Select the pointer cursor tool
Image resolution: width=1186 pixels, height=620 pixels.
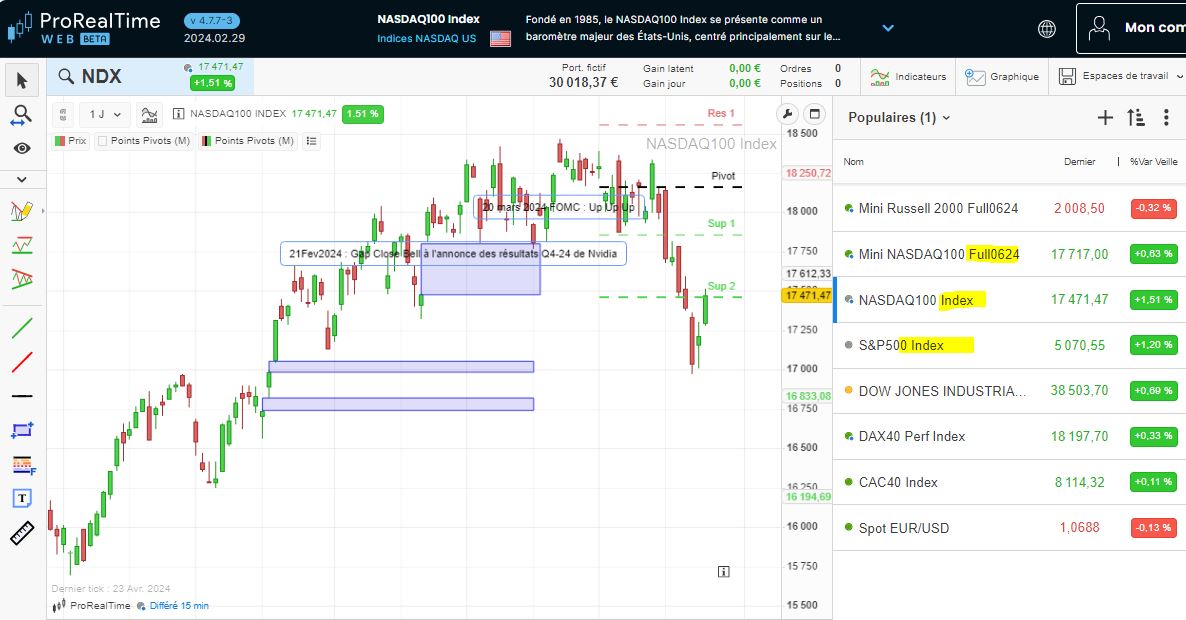(22, 81)
